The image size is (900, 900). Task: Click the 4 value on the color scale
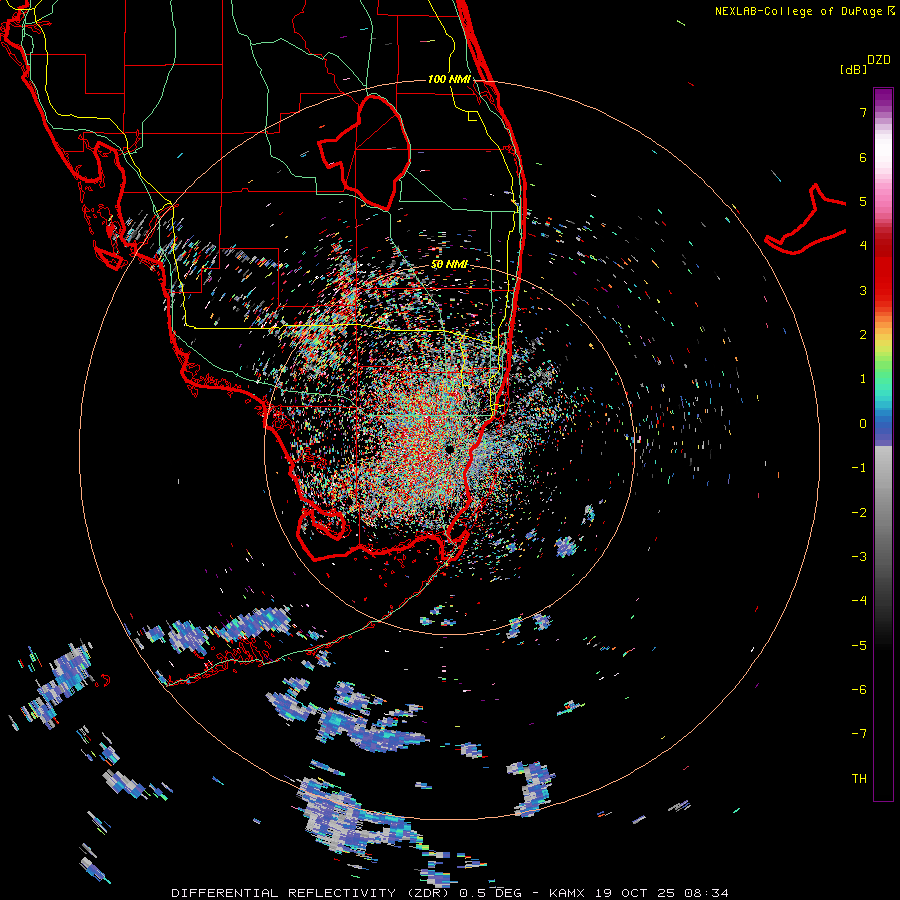tap(863, 246)
